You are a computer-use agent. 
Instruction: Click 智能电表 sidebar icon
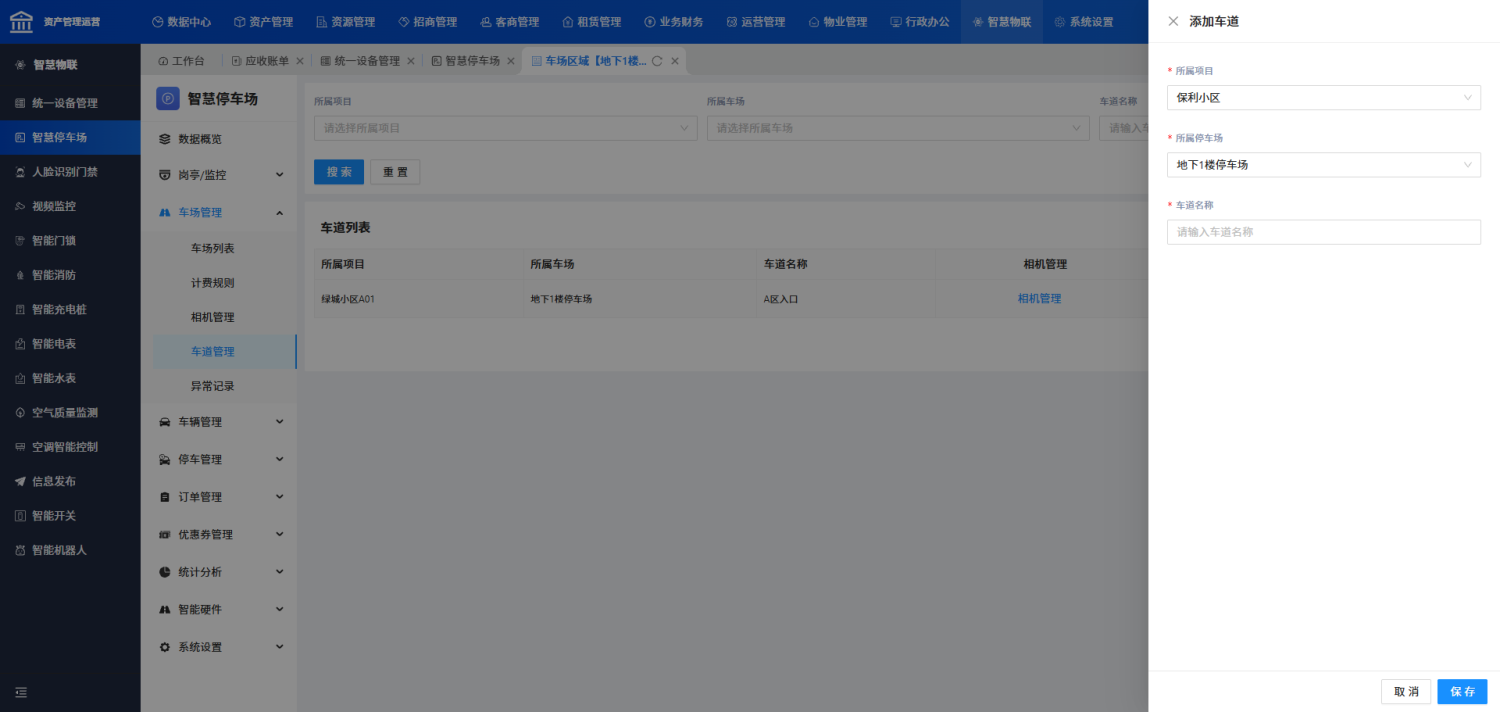click(x=20, y=344)
